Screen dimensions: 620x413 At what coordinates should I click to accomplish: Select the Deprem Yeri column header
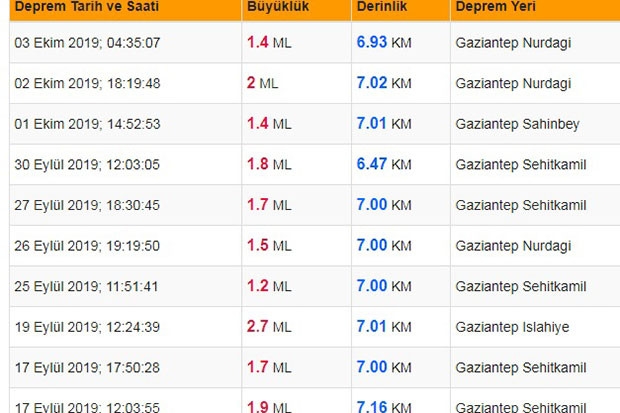495,7
